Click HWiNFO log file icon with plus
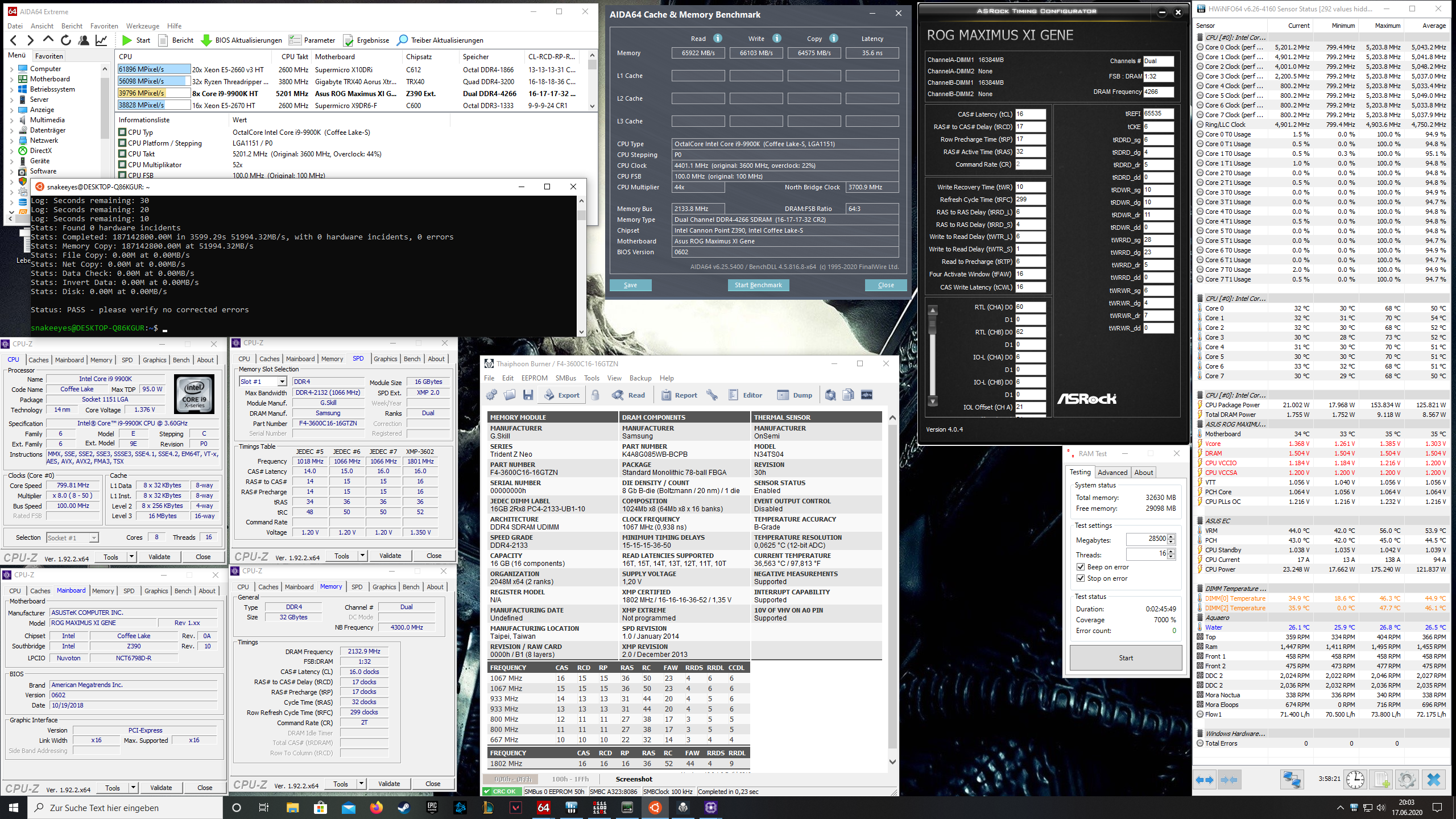This screenshot has height=819, width=1456. pos(1382,779)
